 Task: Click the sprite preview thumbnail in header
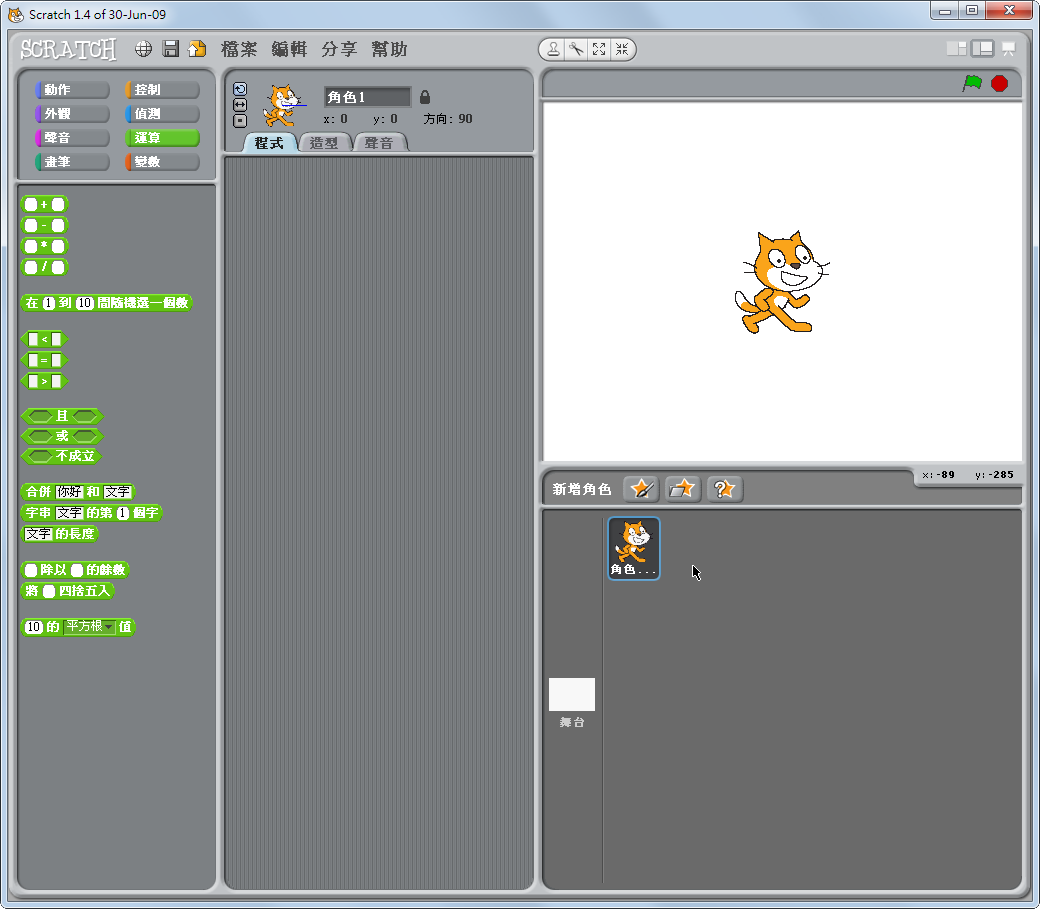[284, 105]
